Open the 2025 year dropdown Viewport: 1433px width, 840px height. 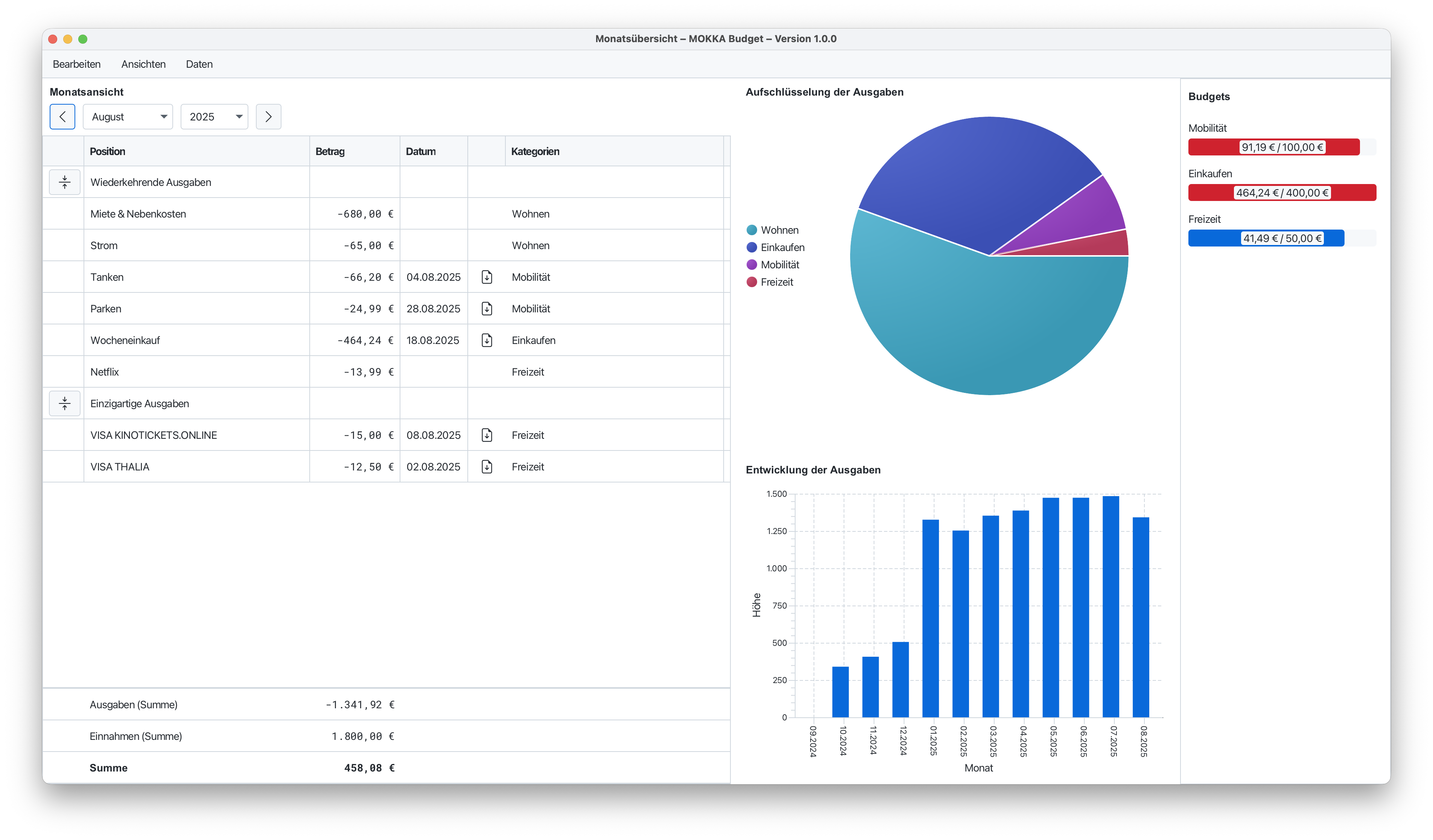point(214,117)
